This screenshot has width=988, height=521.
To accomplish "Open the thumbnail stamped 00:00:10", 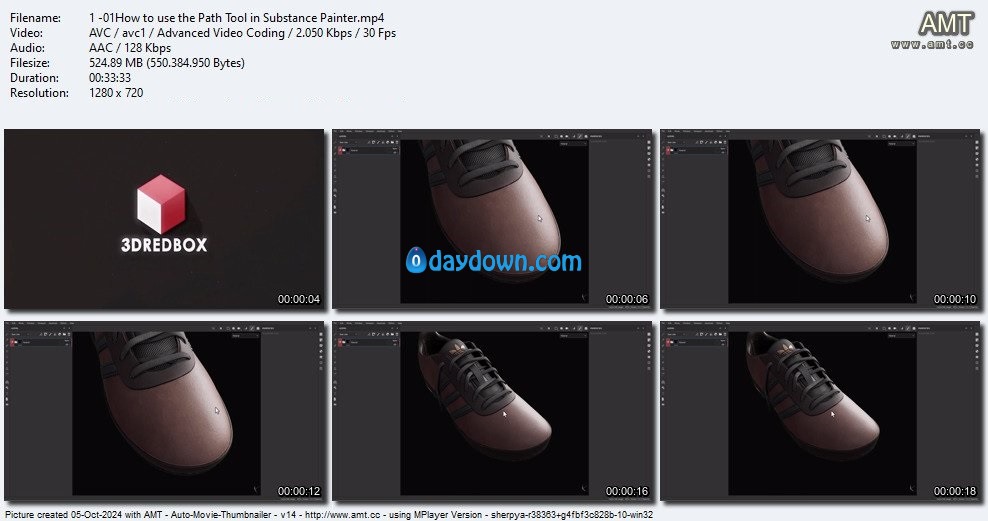I will click(x=820, y=219).
